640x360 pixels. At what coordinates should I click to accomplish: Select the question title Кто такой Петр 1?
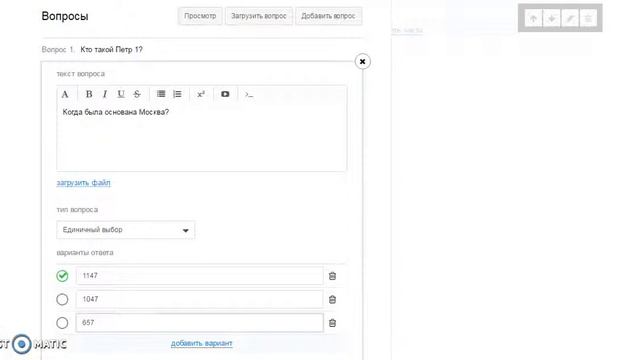pyautogui.click(x=111, y=49)
